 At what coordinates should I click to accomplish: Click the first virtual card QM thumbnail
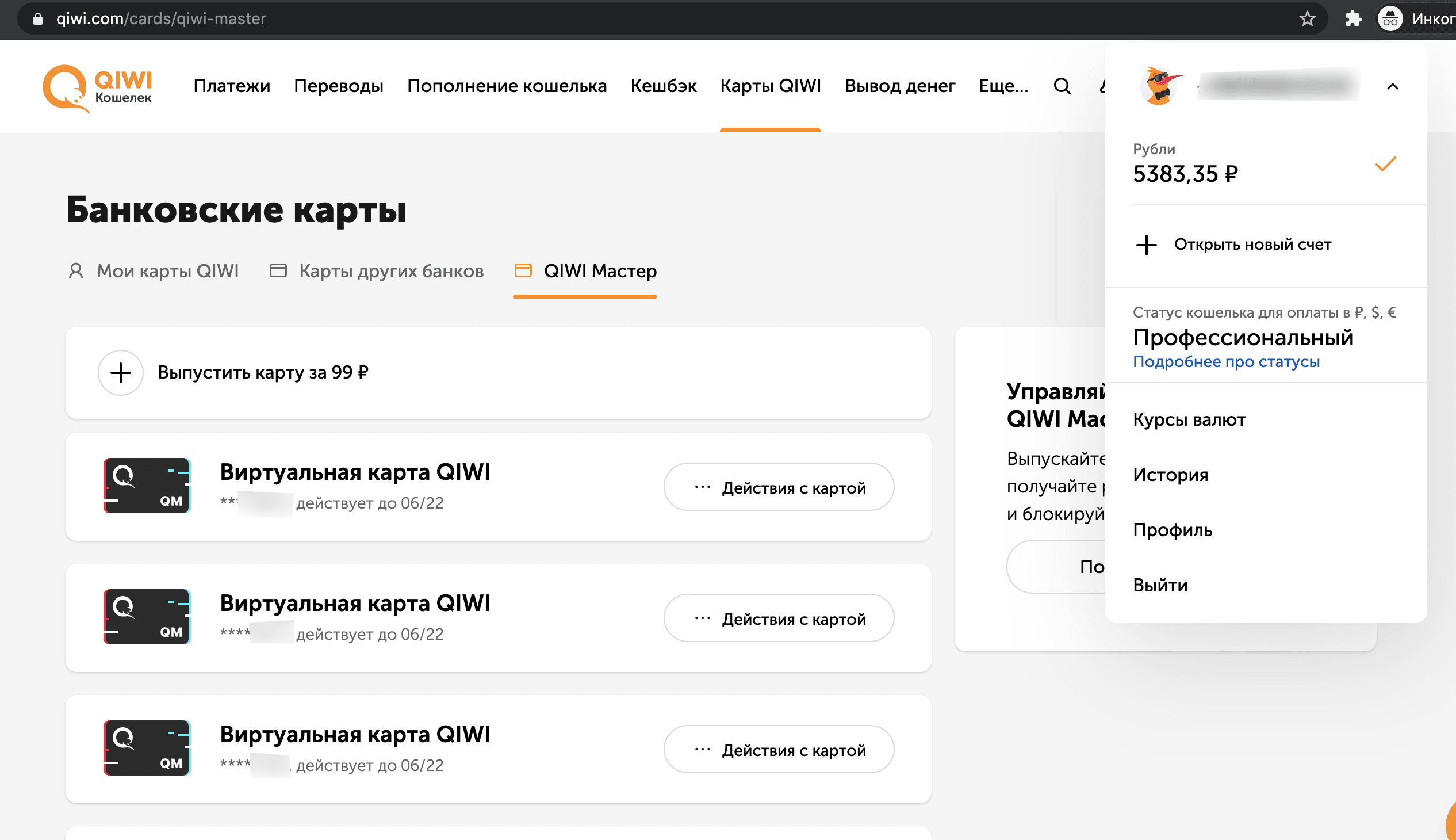147,486
